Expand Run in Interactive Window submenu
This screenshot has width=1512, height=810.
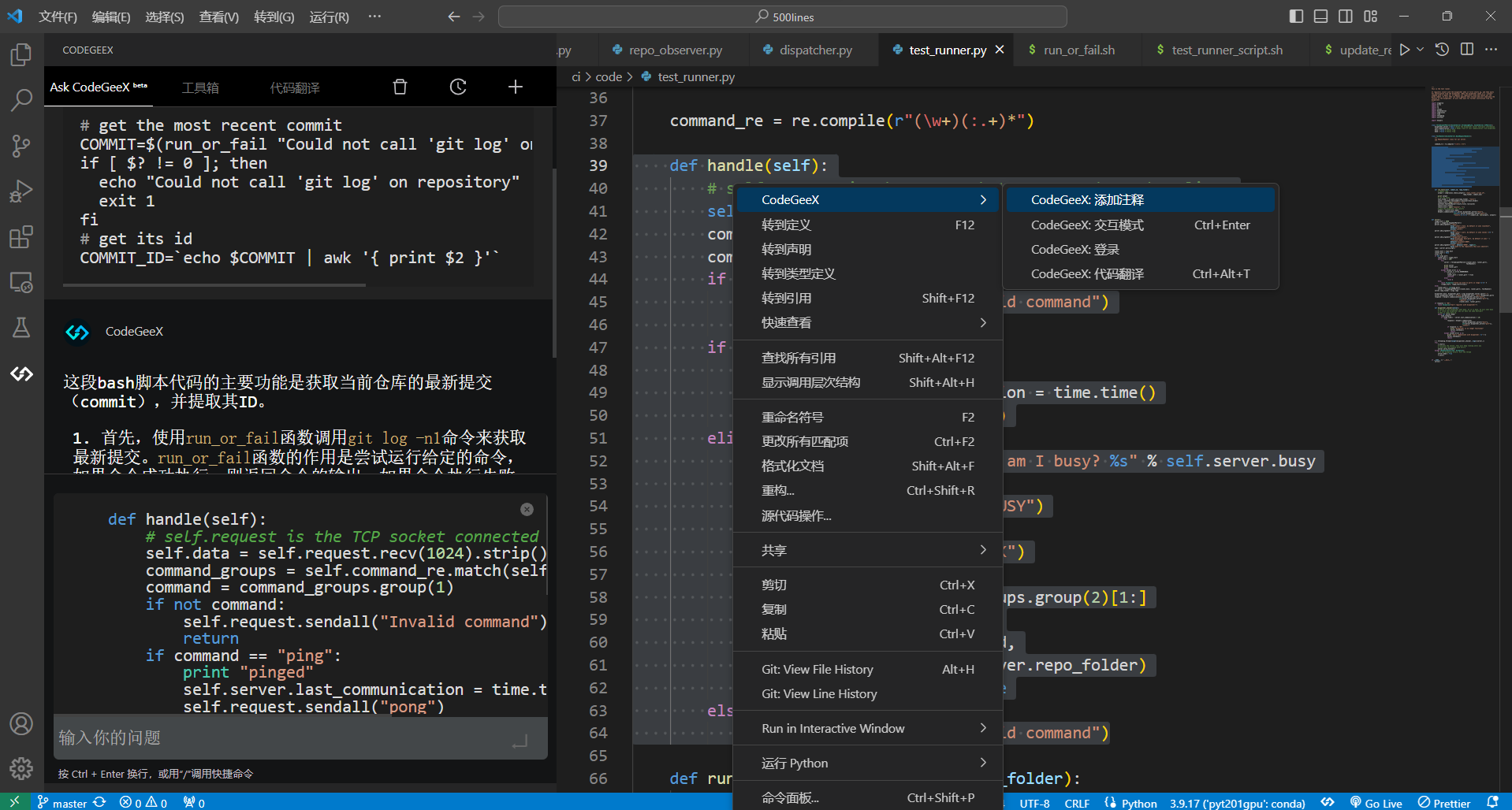[x=867, y=729]
